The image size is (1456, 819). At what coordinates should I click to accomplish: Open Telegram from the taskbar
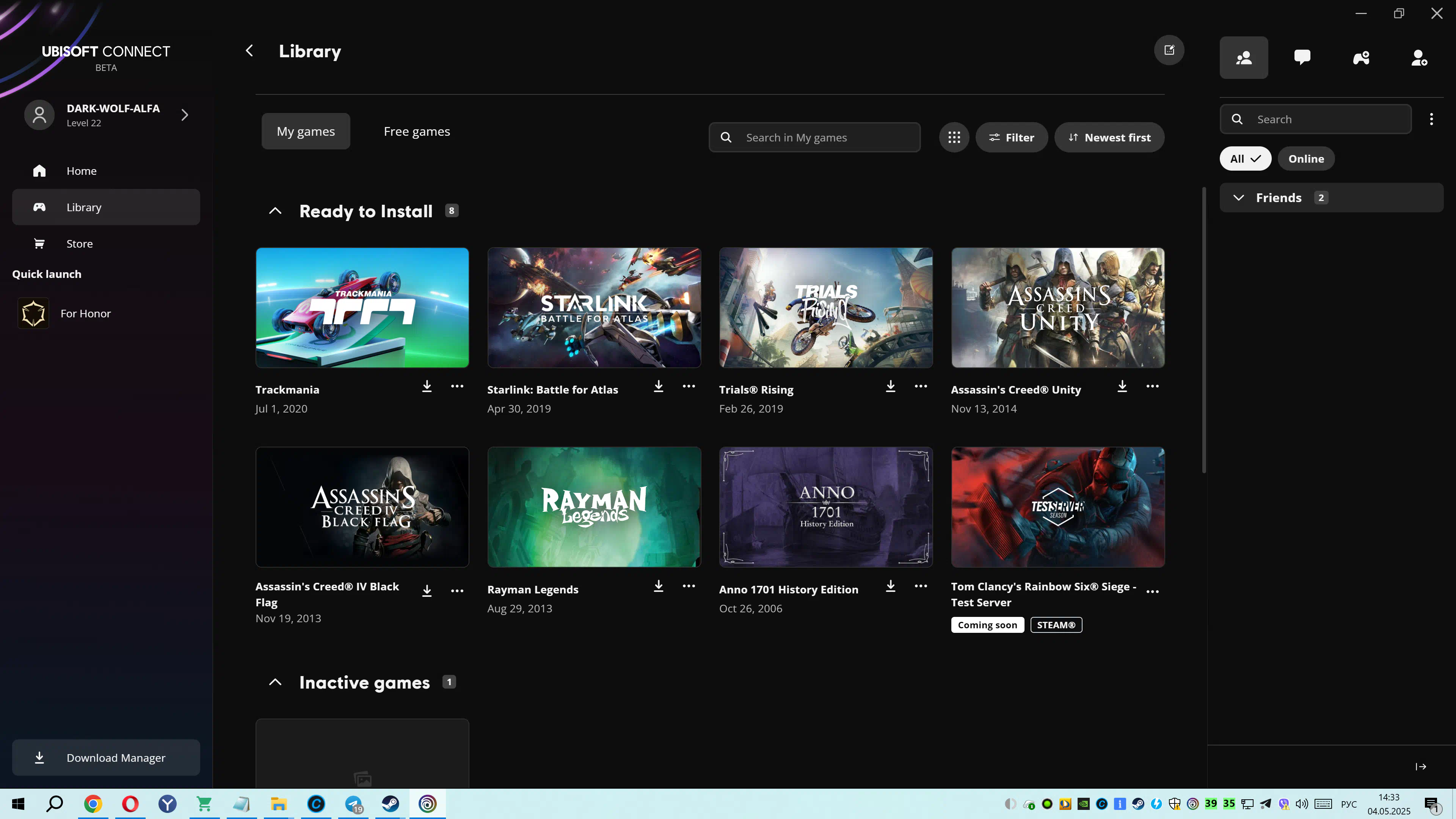point(354,804)
